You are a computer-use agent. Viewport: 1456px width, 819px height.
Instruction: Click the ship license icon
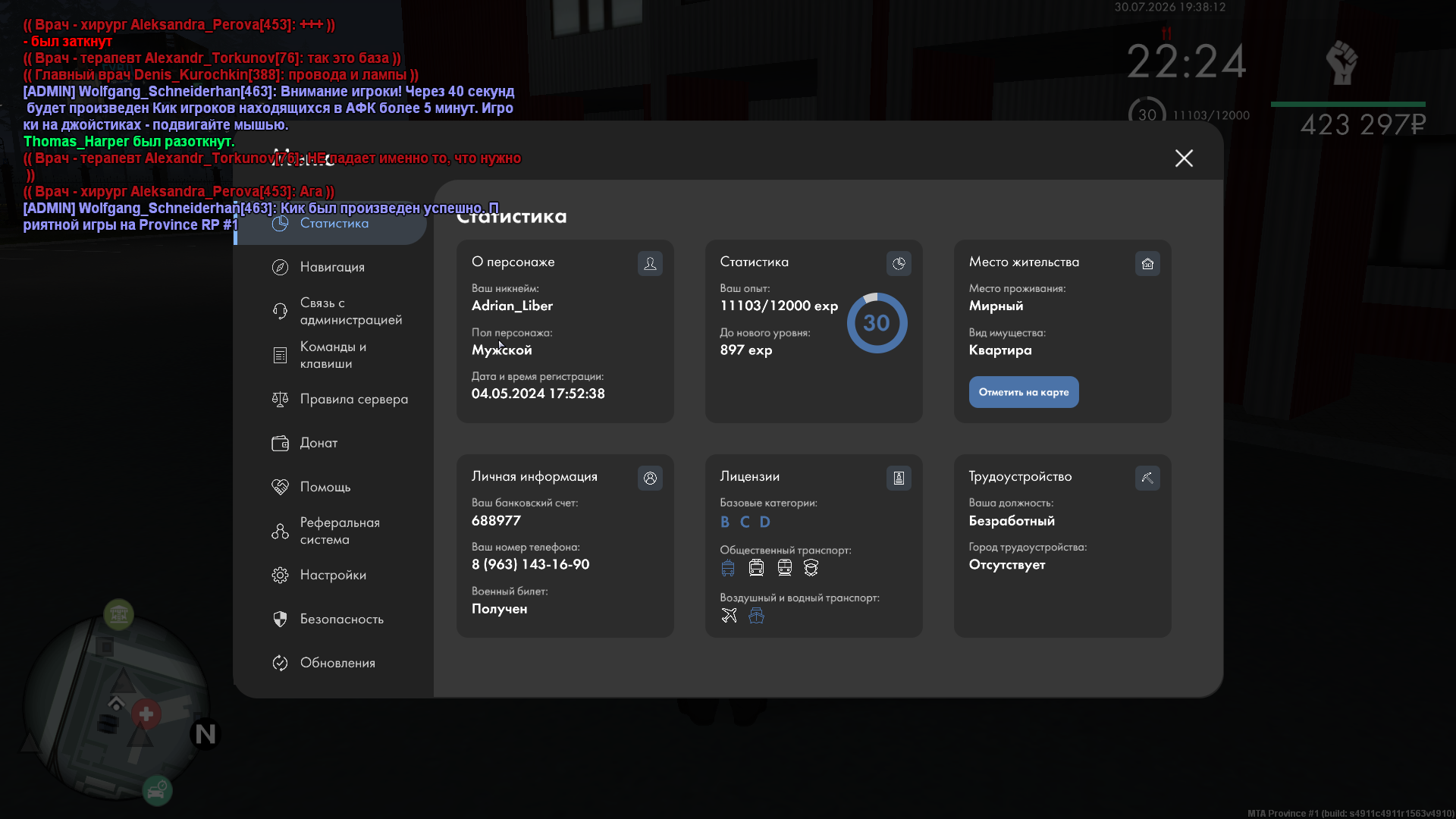click(x=756, y=615)
